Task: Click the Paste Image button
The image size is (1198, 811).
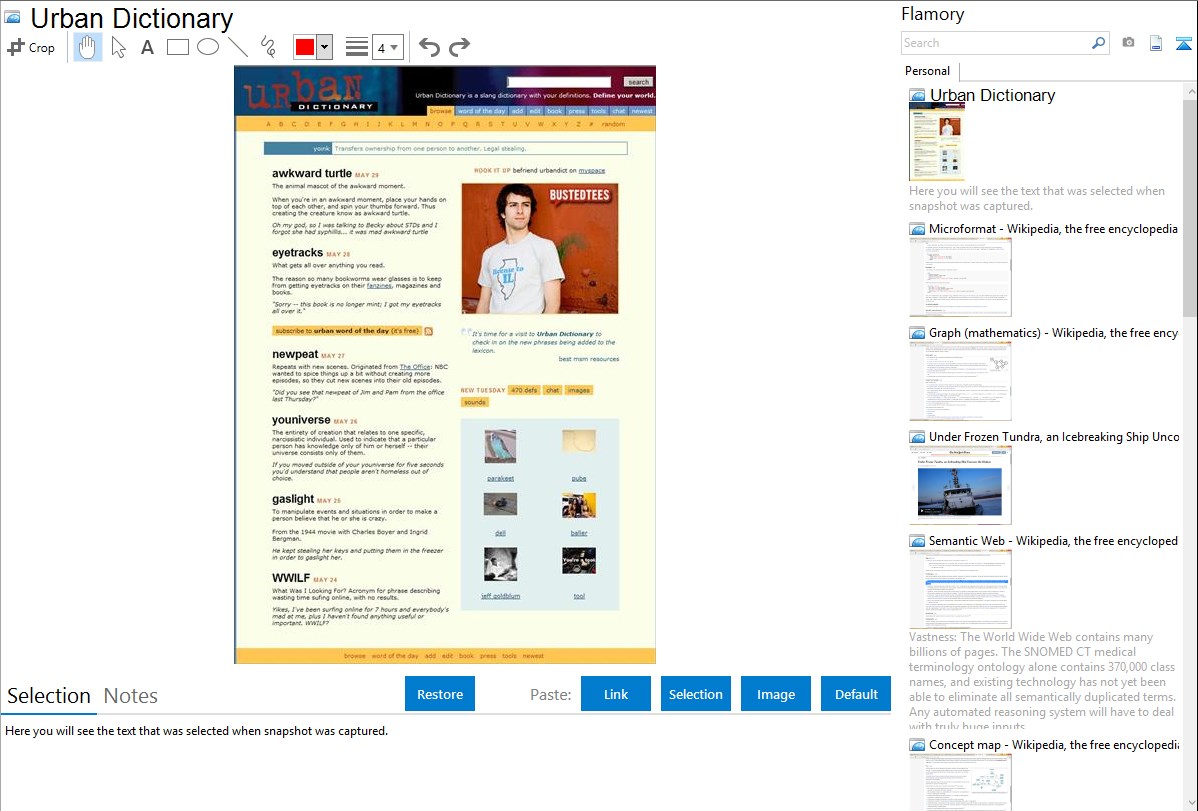Action: click(775, 694)
